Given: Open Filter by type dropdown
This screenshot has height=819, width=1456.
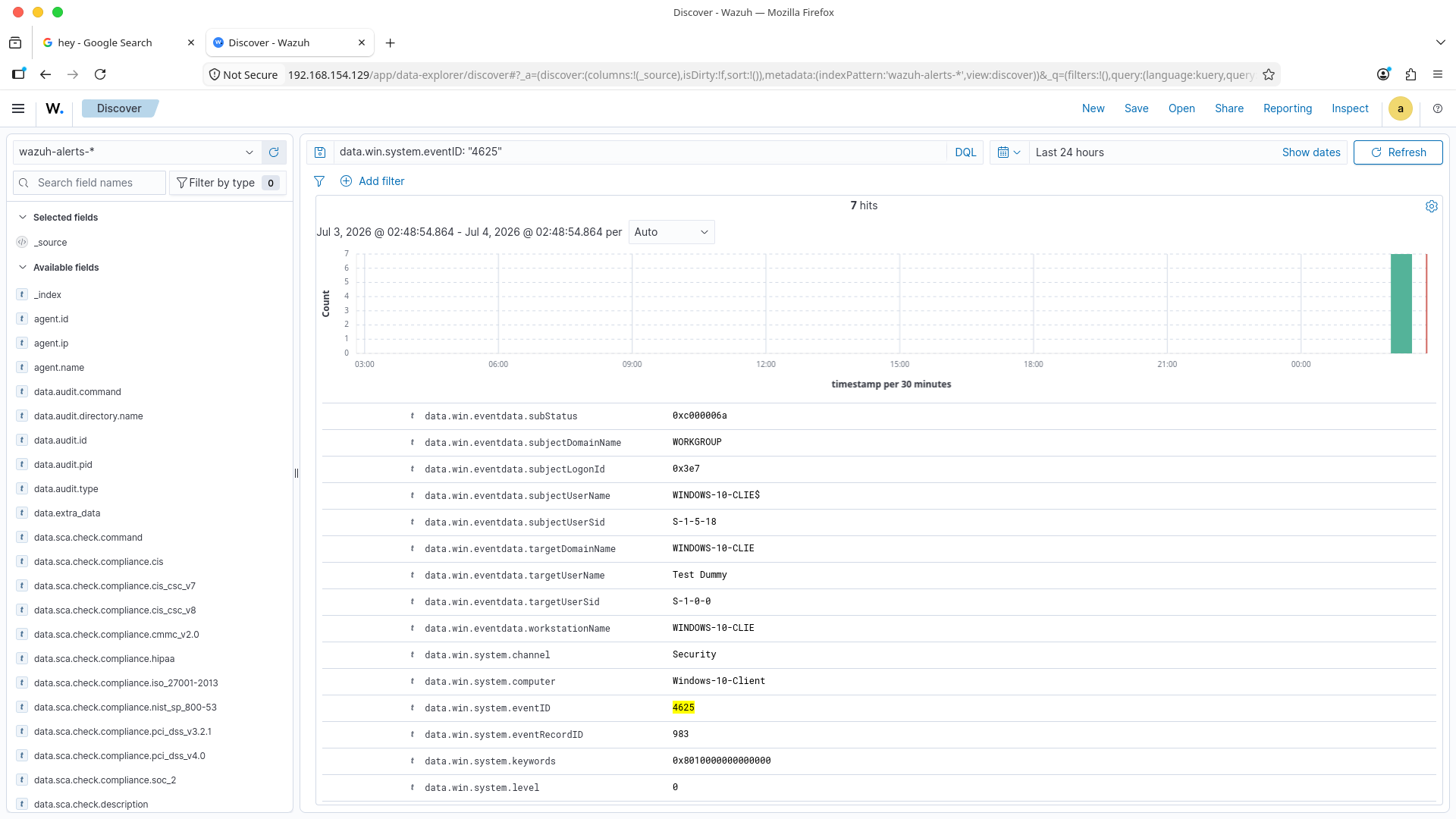Looking at the screenshot, I should click(227, 183).
